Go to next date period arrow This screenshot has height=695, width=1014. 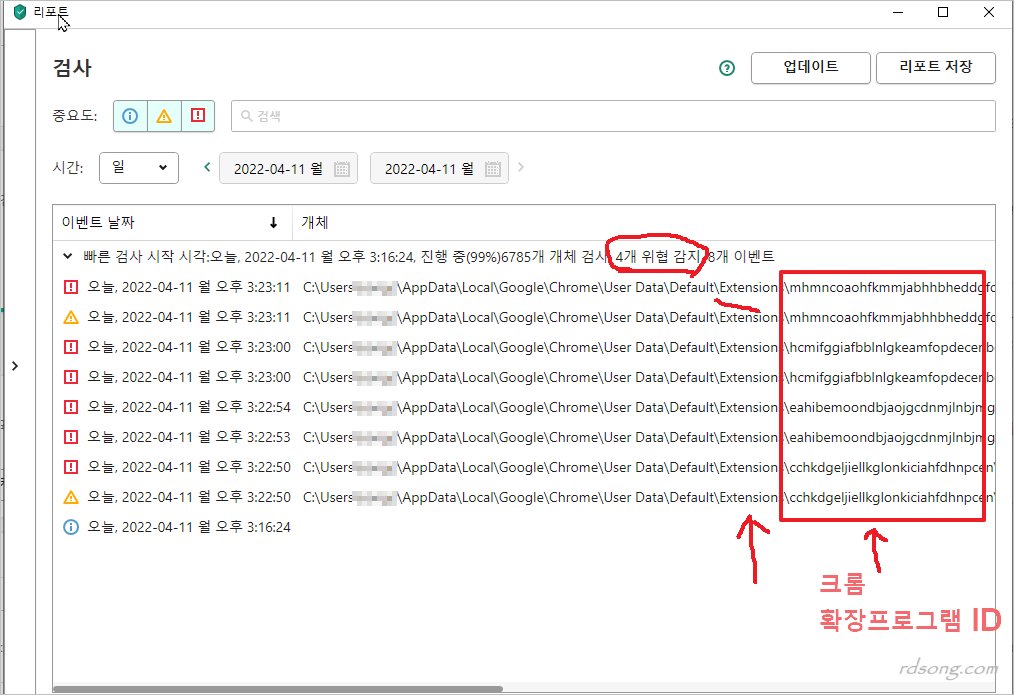point(521,168)
